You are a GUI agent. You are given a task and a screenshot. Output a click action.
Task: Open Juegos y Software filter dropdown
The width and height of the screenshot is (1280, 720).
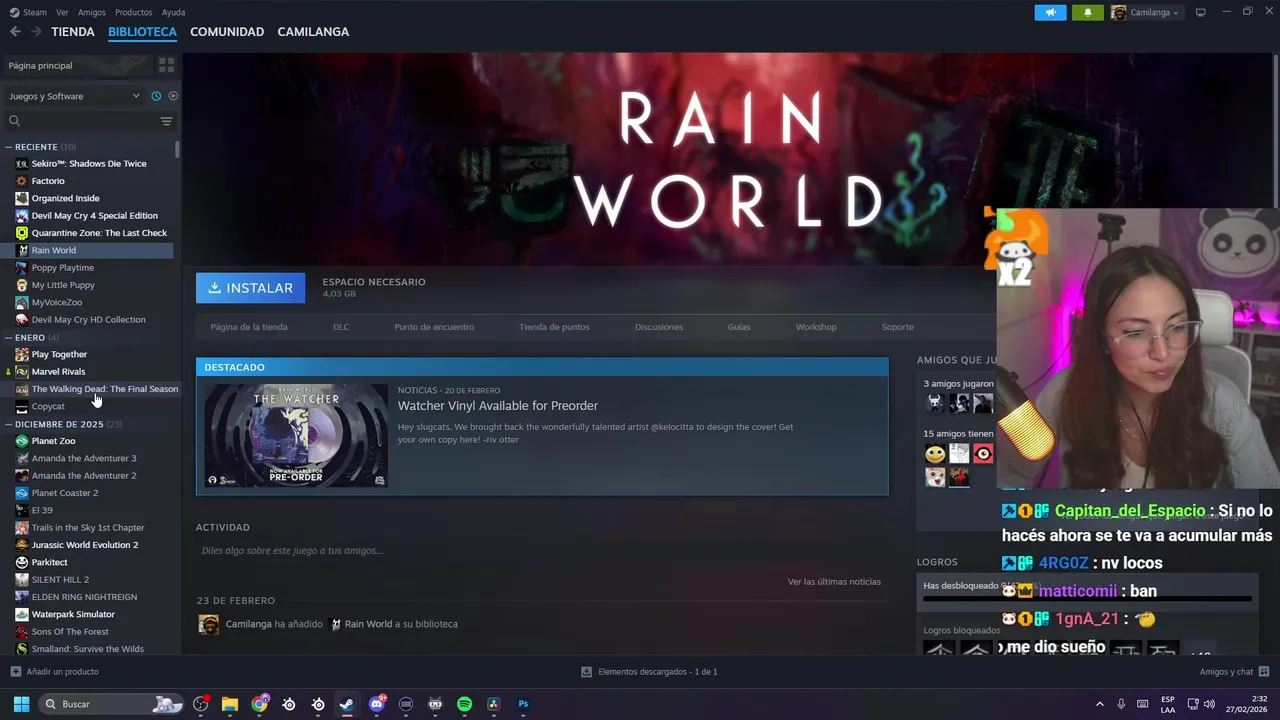coord(75,96)
